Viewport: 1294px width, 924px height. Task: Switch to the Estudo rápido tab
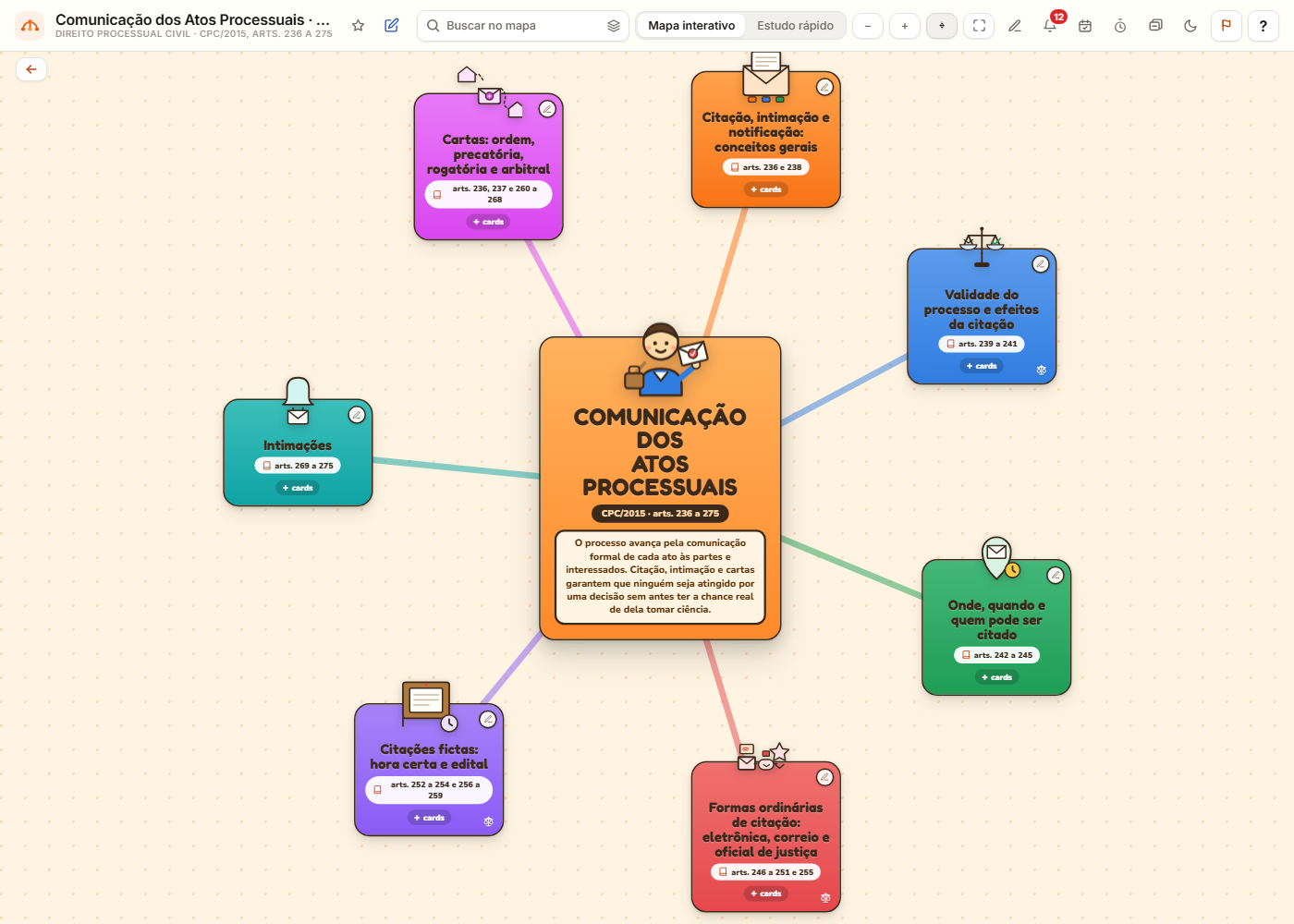pos(795,26)
